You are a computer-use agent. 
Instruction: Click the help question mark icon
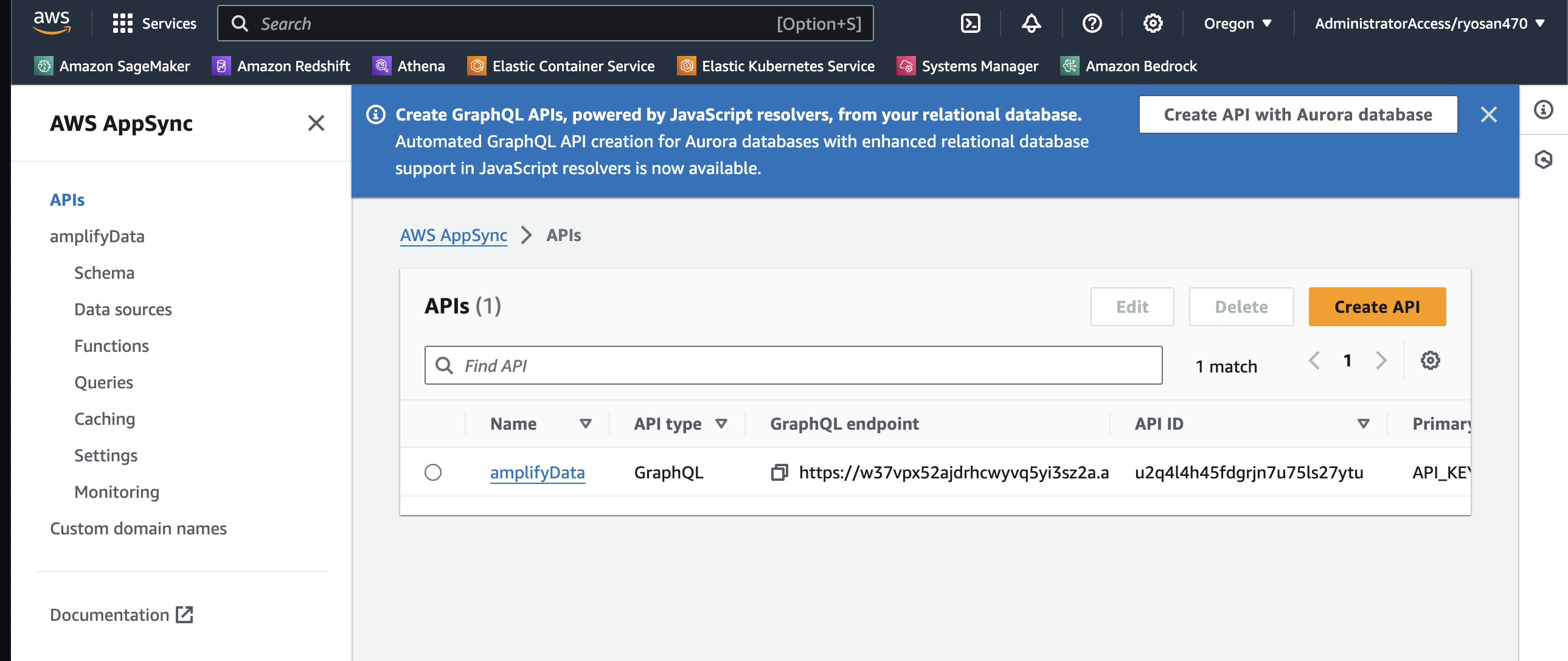coord(1092,23)
